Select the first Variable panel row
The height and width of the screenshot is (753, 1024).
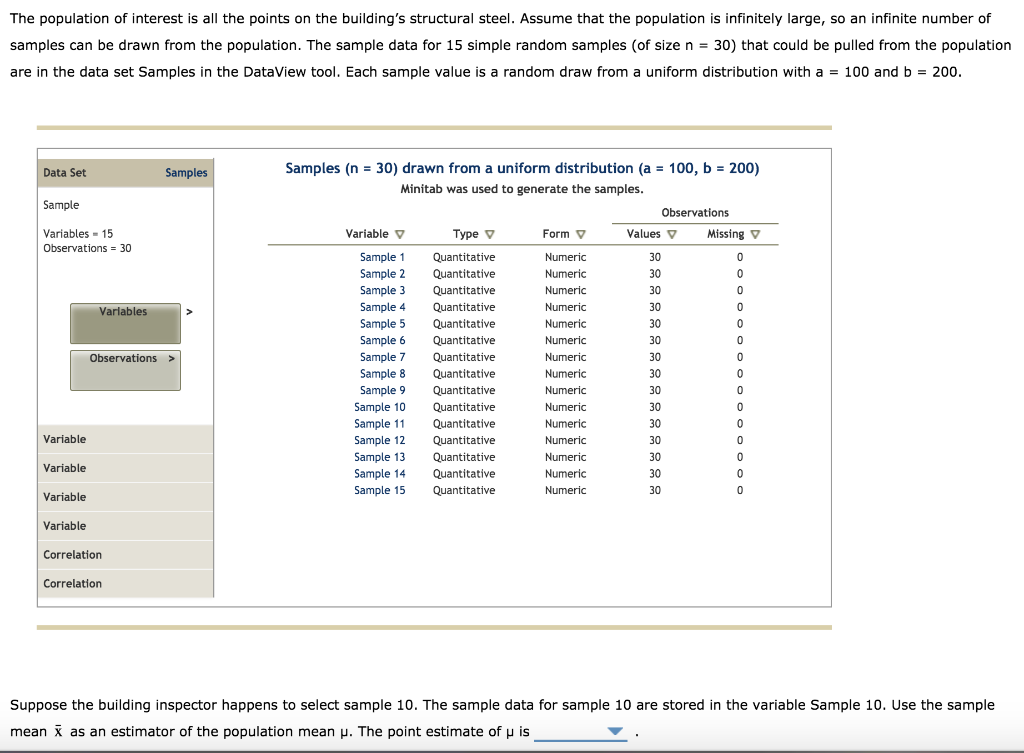coord(125,440)
